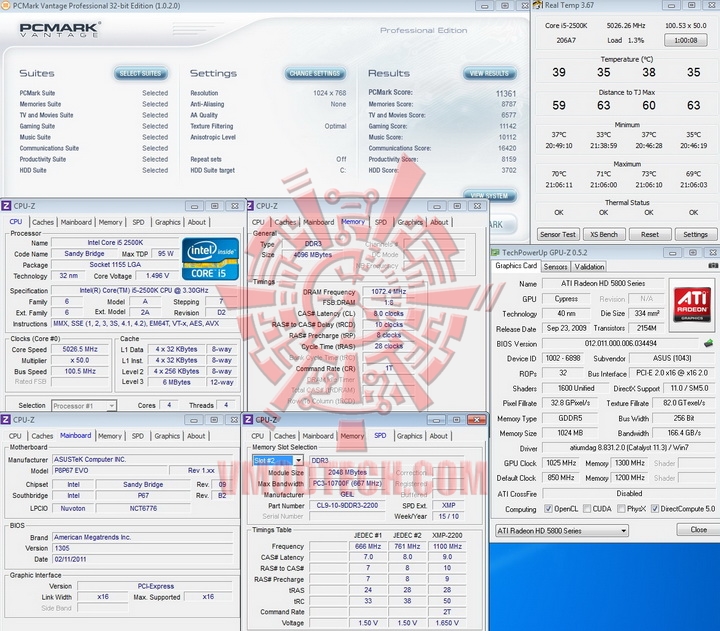Select Memory tab in CPU-Z Mainboard window

point(110,436)
